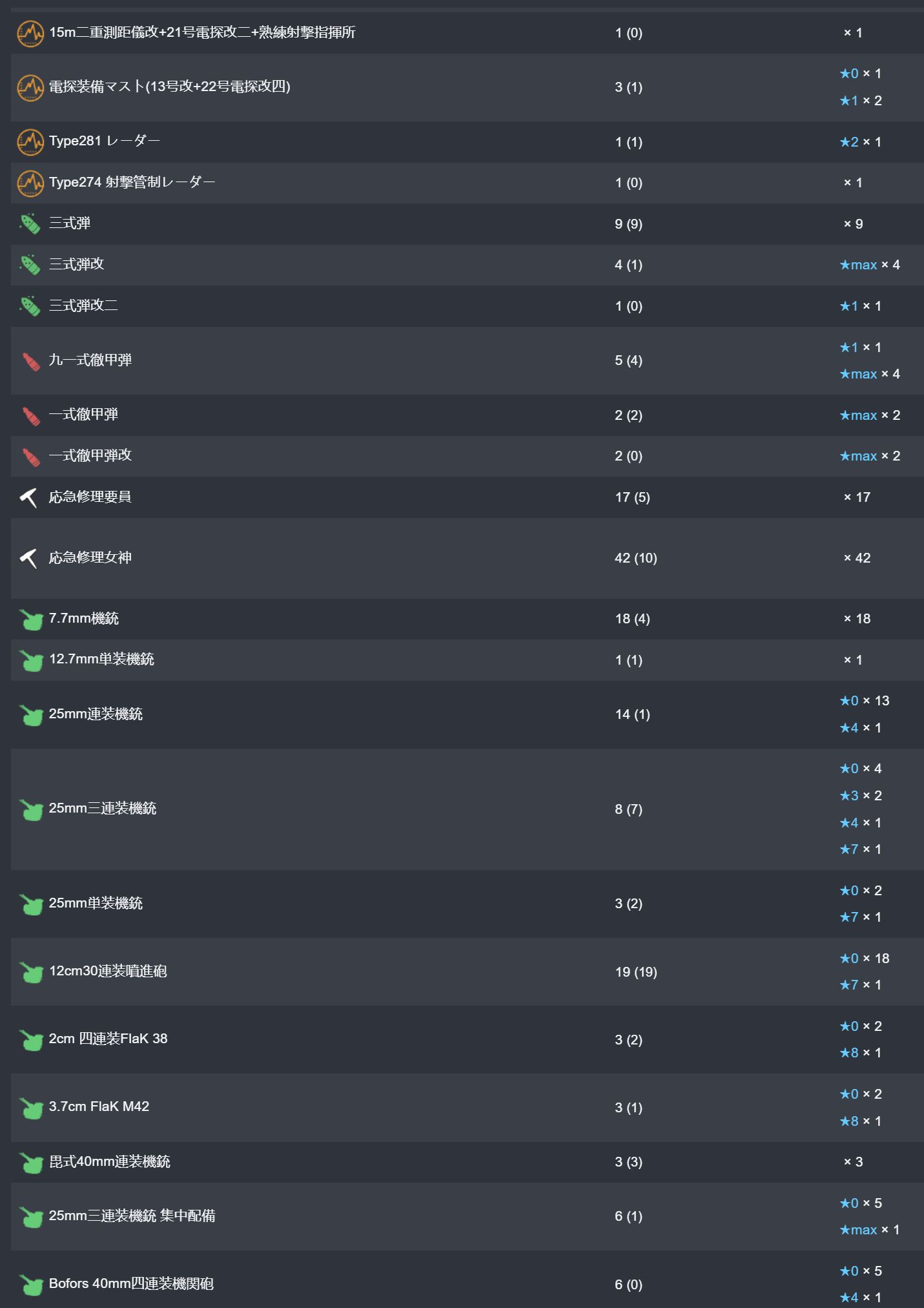The width and height of the screenshot is (924, 1308).
Task: Click the repair hammer icon beside 応急修理女神
Action: tap(28, 558)
